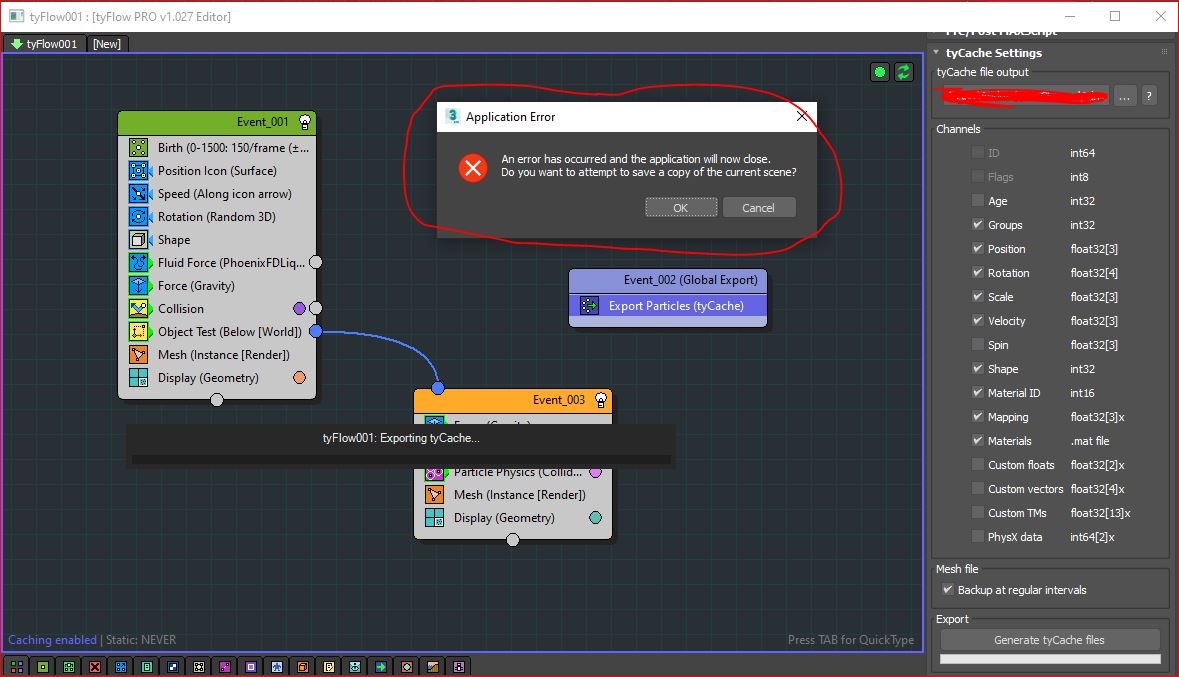Click the green refresh icon in editor corner
The height and width of the screenshot is (677, 1179).
pyautogui.click(x=904, y=72)
